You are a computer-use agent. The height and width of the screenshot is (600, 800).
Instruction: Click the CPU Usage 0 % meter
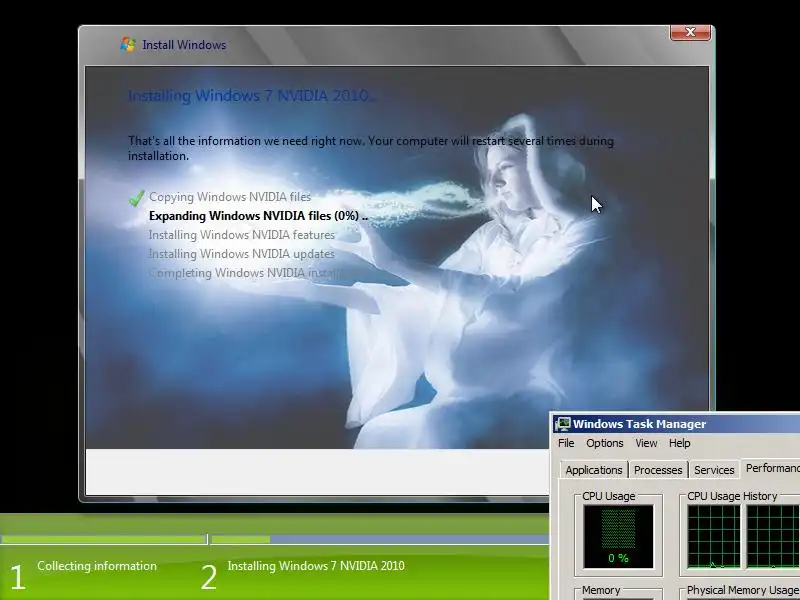tap(618, 536)
